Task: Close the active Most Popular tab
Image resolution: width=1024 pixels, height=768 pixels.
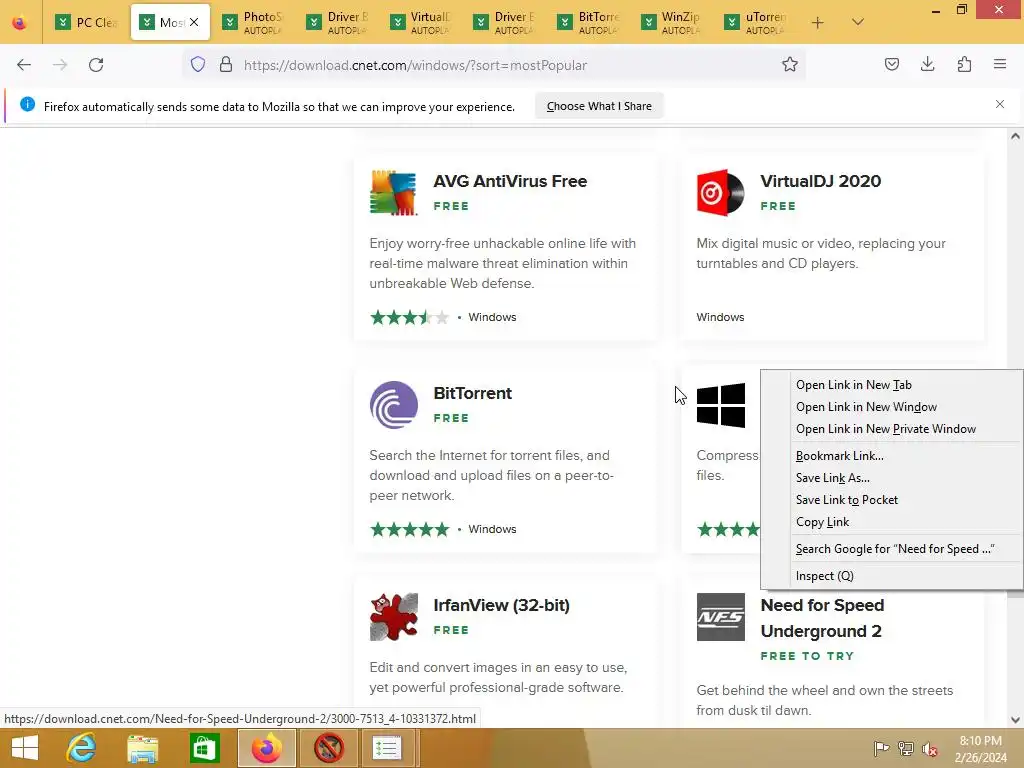Action: (194, 22)
